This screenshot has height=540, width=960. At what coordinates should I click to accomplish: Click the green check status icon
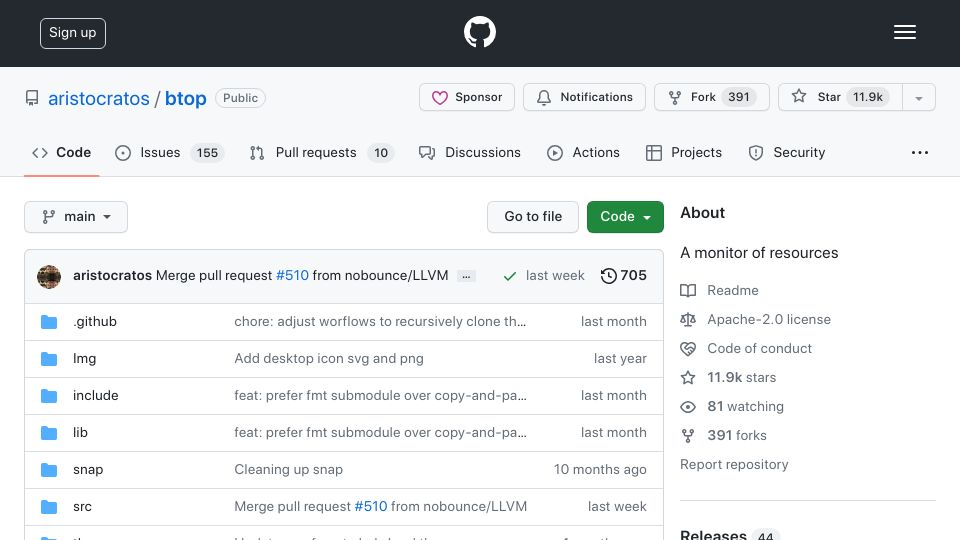509,276
